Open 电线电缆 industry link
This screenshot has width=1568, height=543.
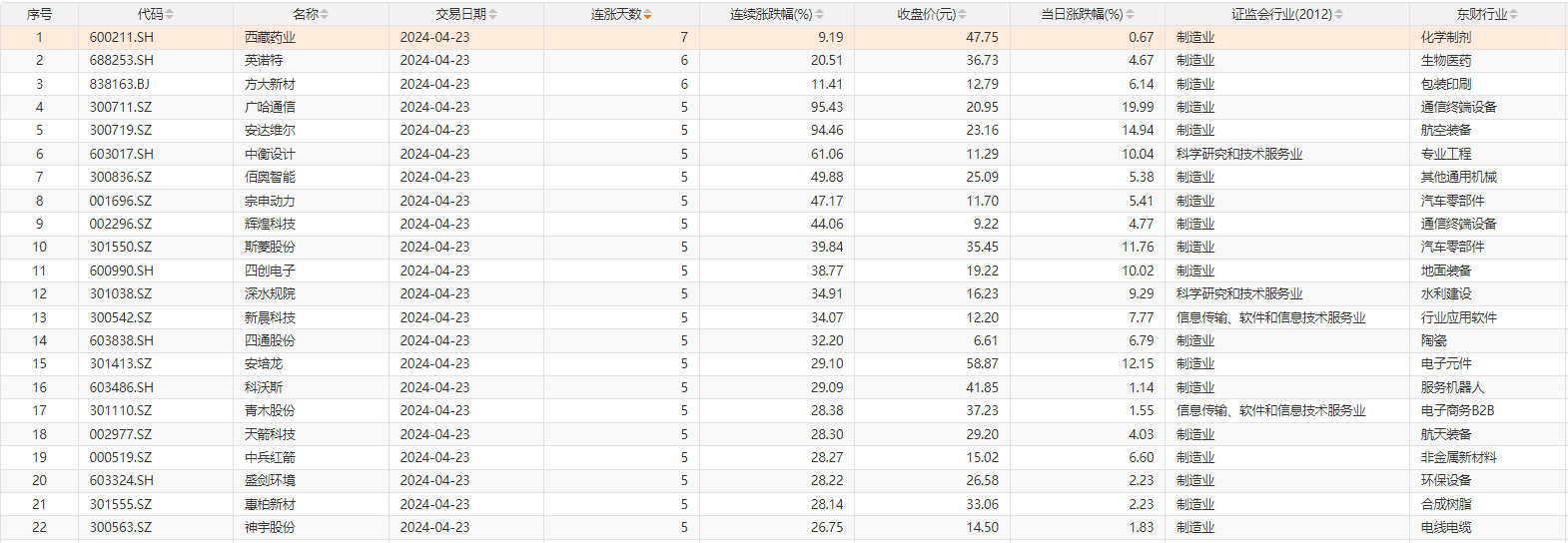pyautogui.click(x=1446, y=527)
